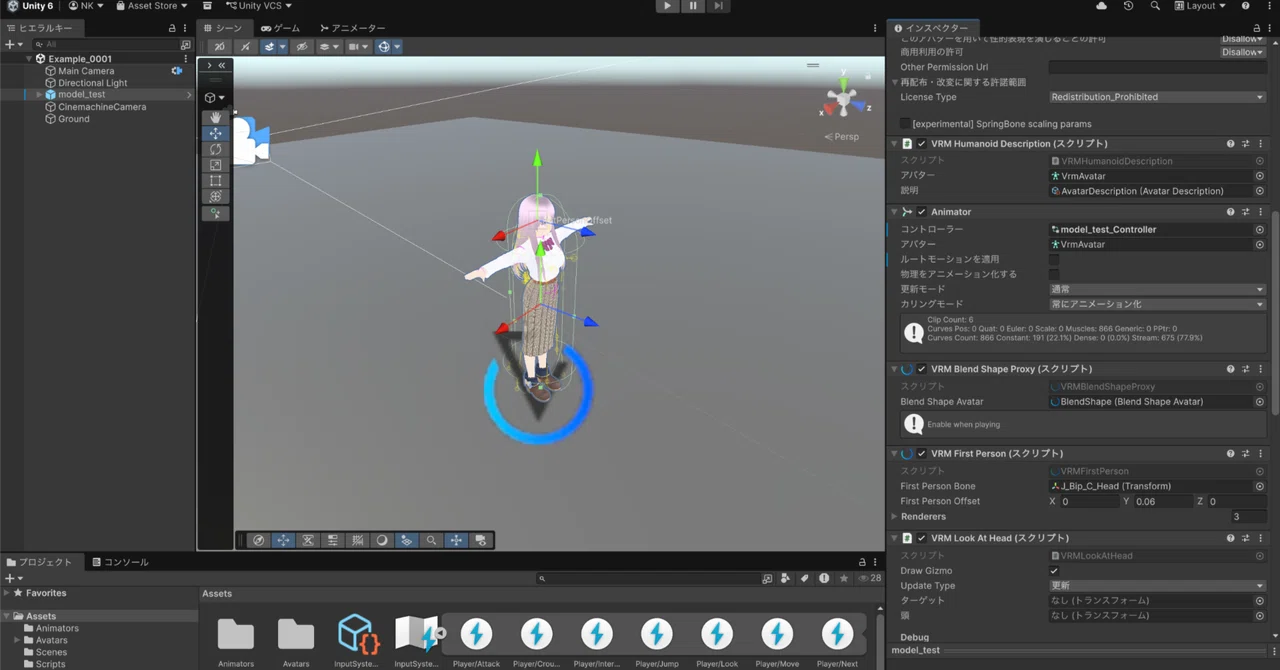Collapse the Example_0001 scene in hierarchy
Screen dimensions: 1280x670
pyautogui.click(x=29, y=59)
